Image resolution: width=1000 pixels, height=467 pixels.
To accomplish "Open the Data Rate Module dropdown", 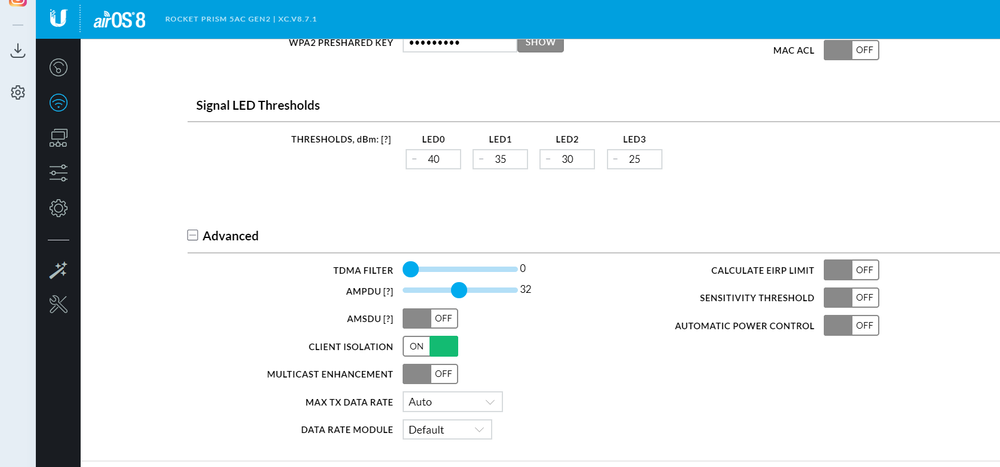I will click(447, 430).
